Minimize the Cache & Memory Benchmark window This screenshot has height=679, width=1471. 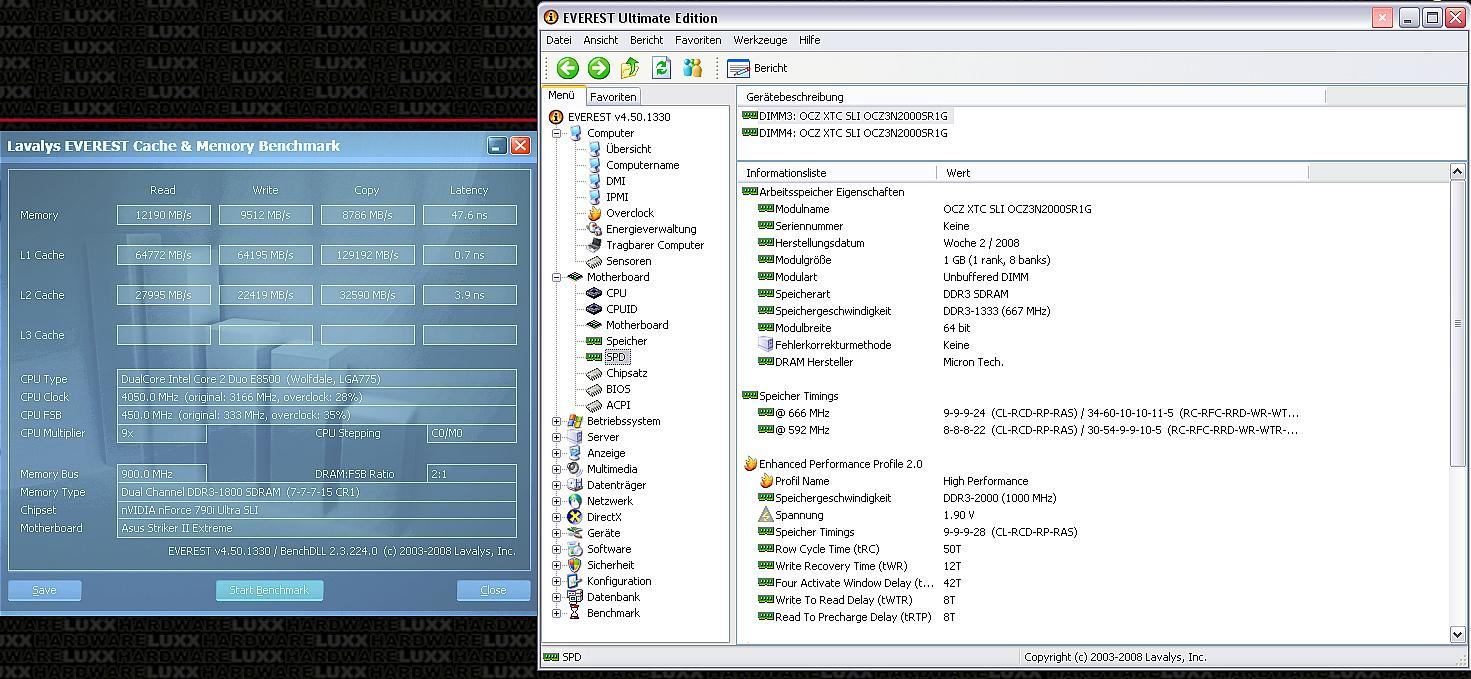(x=497, y=146)
